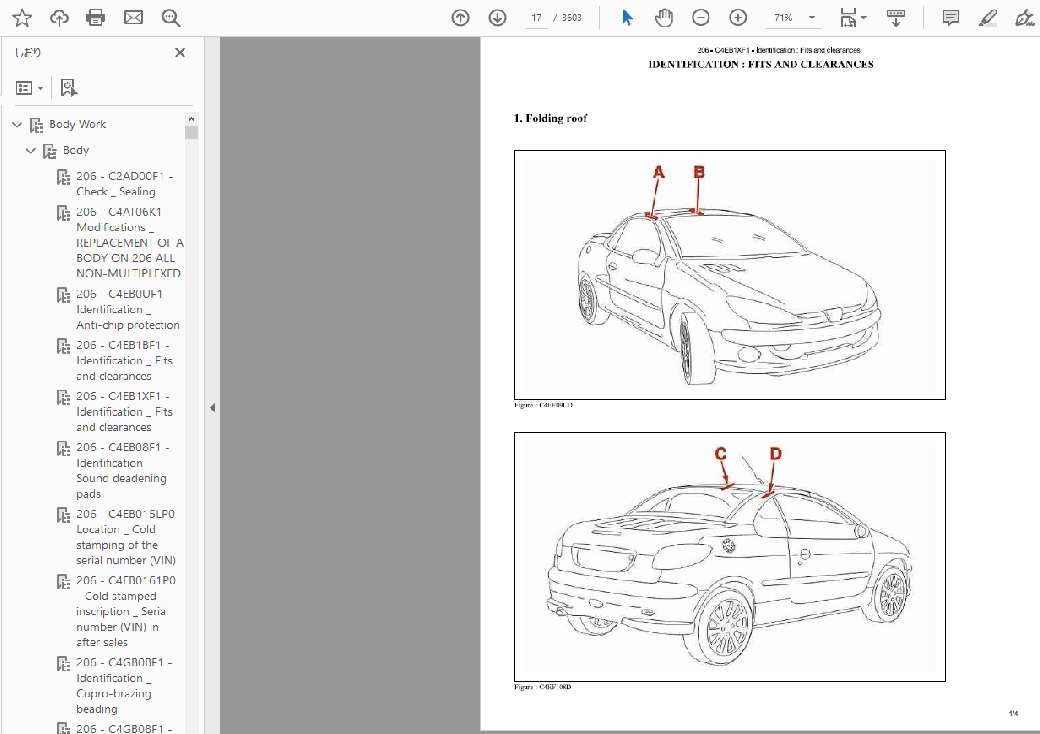Viewport: 1040px width, 734px height.
Task: Choose the hand pan tool
Action: [x=663, y=18]
